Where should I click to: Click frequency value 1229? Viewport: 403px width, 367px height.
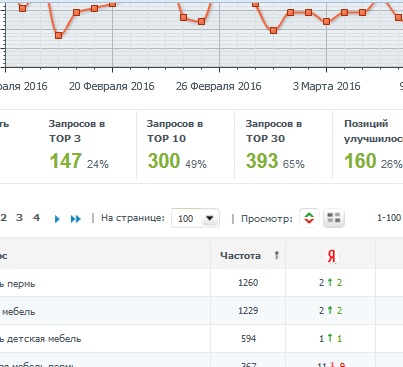248,311
